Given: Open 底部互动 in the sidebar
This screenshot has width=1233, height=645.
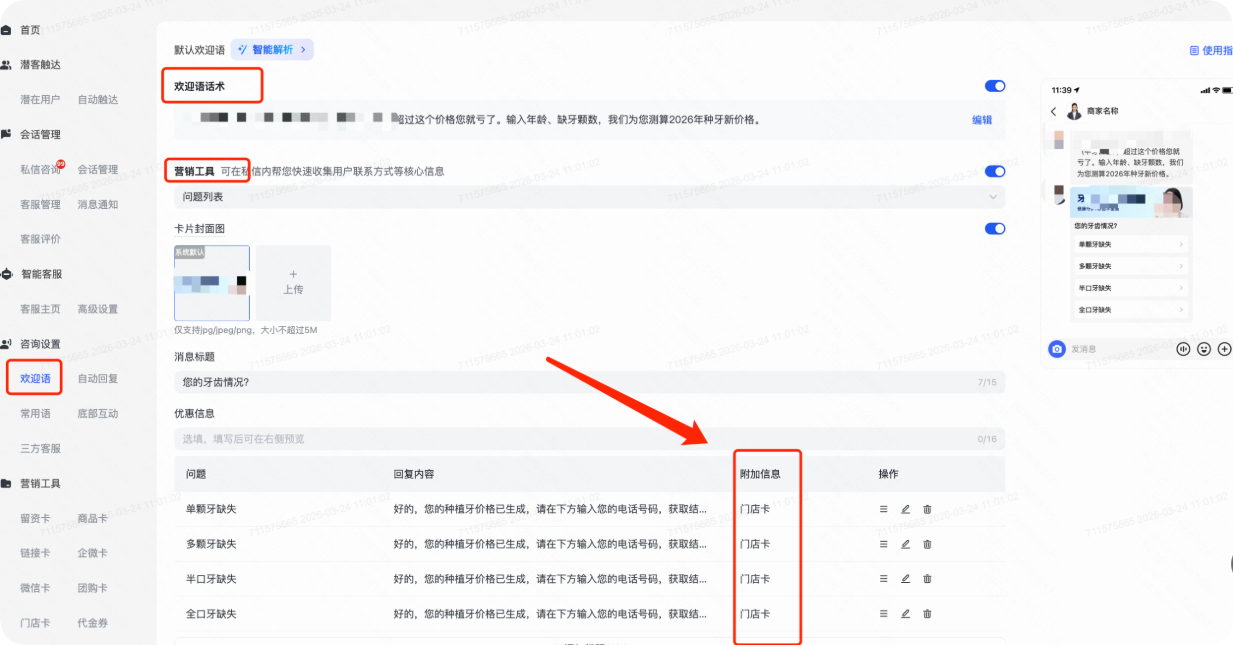Looking at the screenshot, I should click(98, 413).
